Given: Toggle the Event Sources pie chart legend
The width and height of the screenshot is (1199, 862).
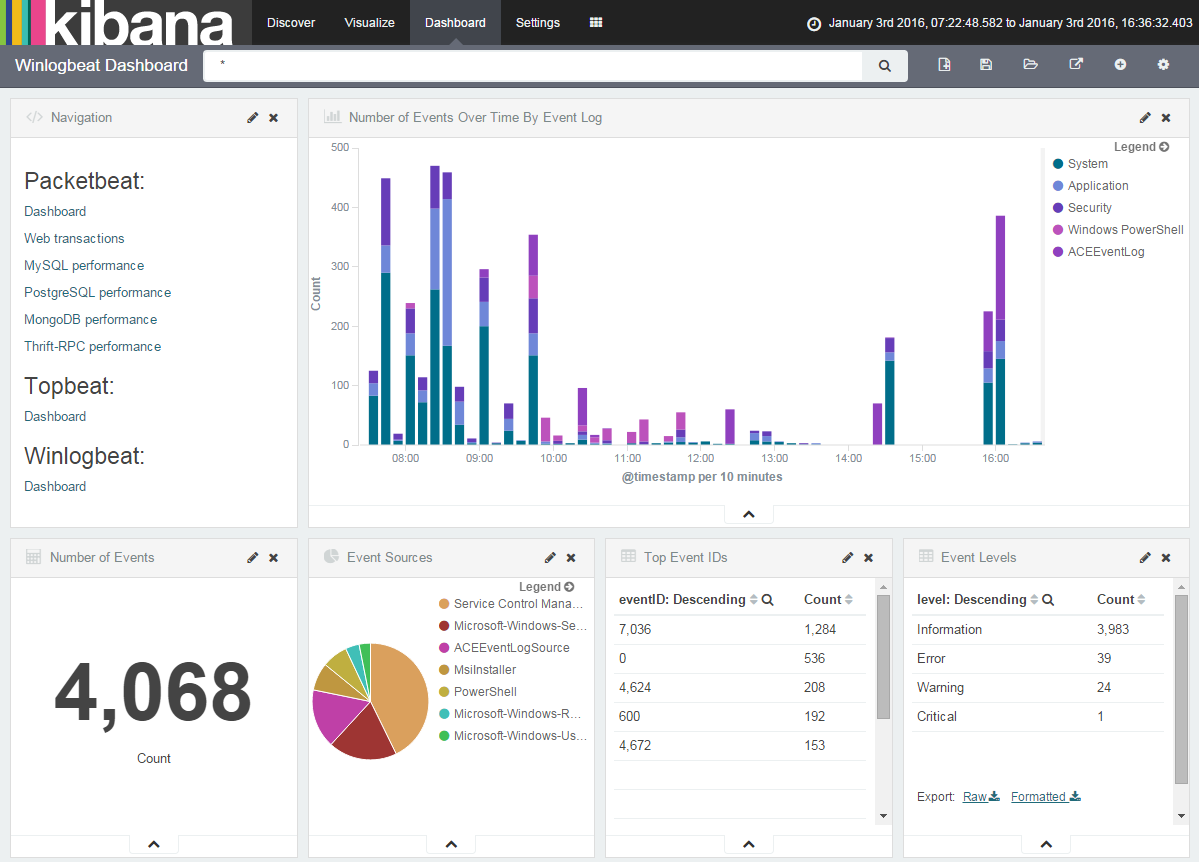Looking at the screenshot, I should (568, 586).
